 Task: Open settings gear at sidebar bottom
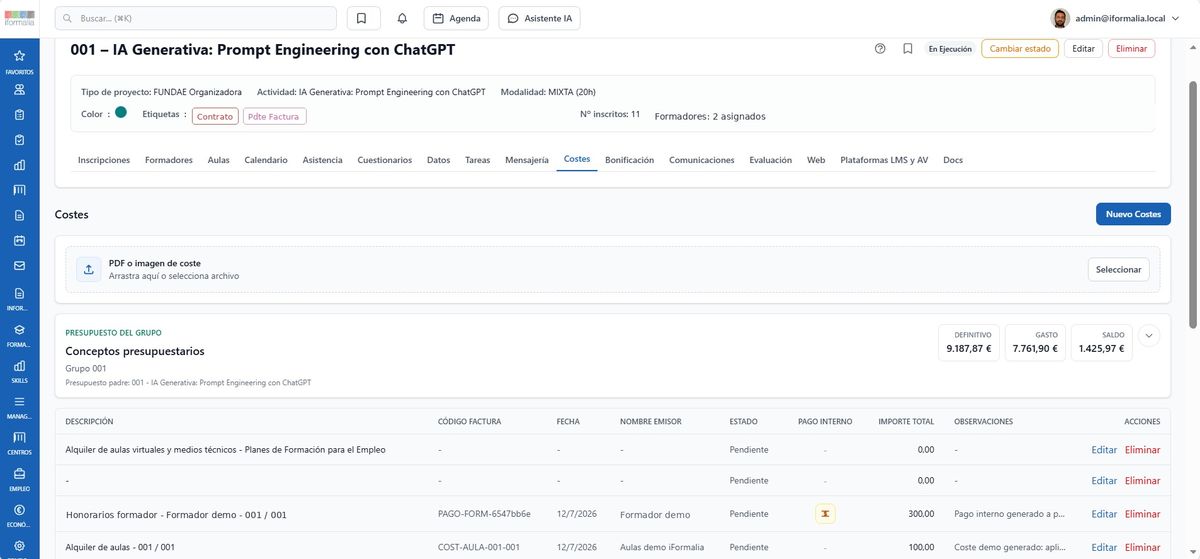click(x=19, y=547)
